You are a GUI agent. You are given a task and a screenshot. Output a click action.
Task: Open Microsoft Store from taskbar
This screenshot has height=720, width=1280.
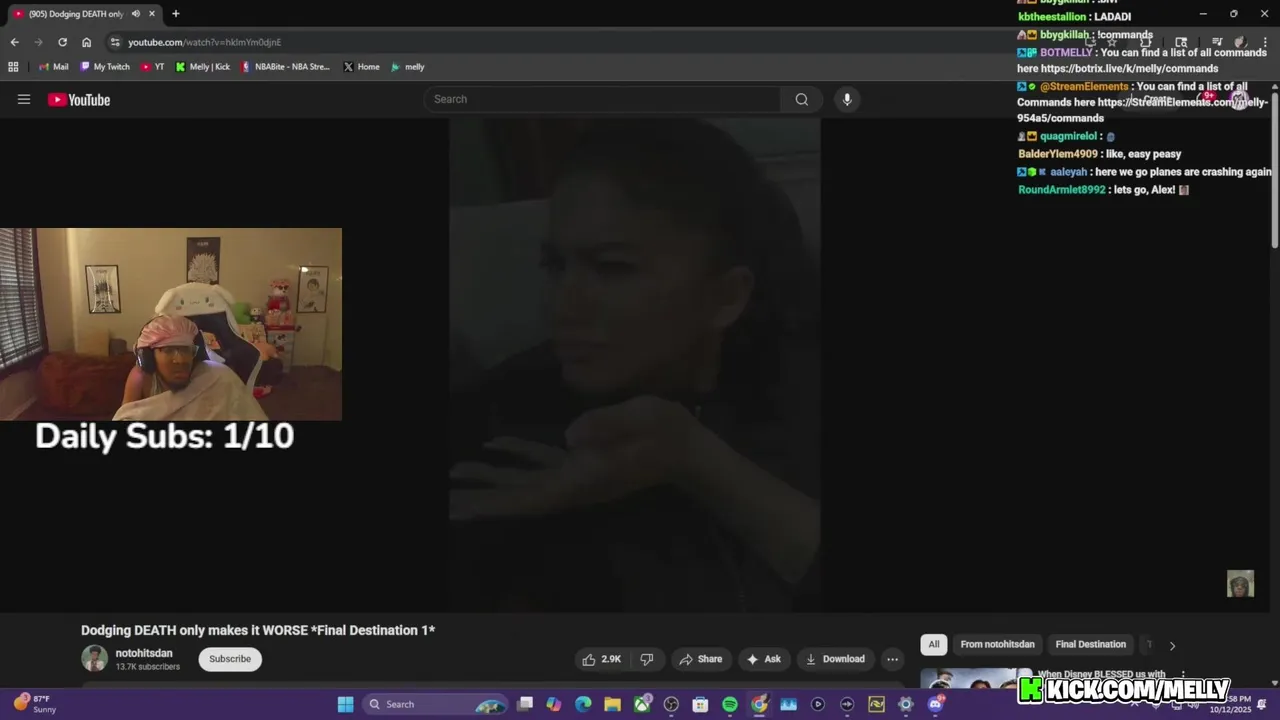[x=700, y=704]
